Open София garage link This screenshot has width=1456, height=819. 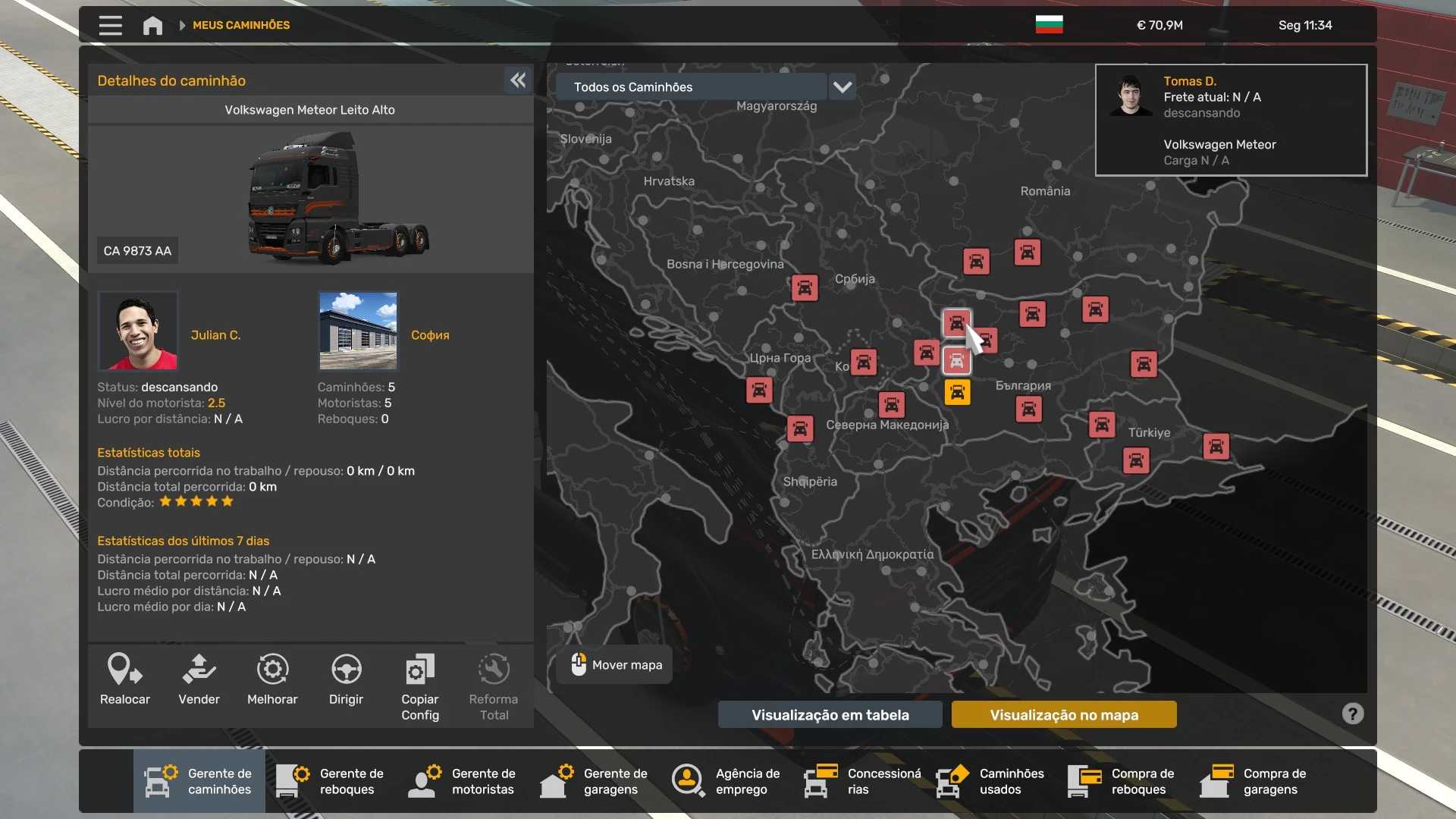430,335
